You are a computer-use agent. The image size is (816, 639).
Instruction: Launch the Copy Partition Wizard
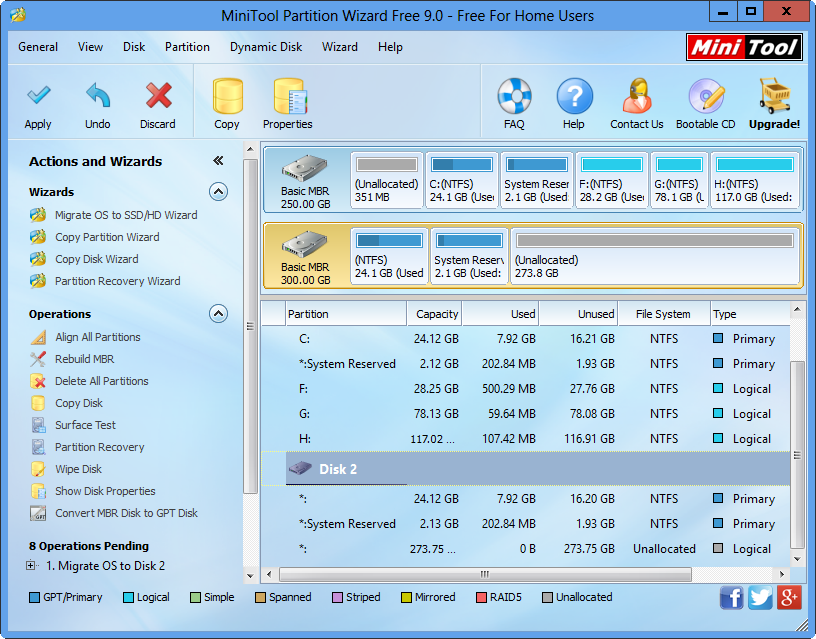coord(107,237)
